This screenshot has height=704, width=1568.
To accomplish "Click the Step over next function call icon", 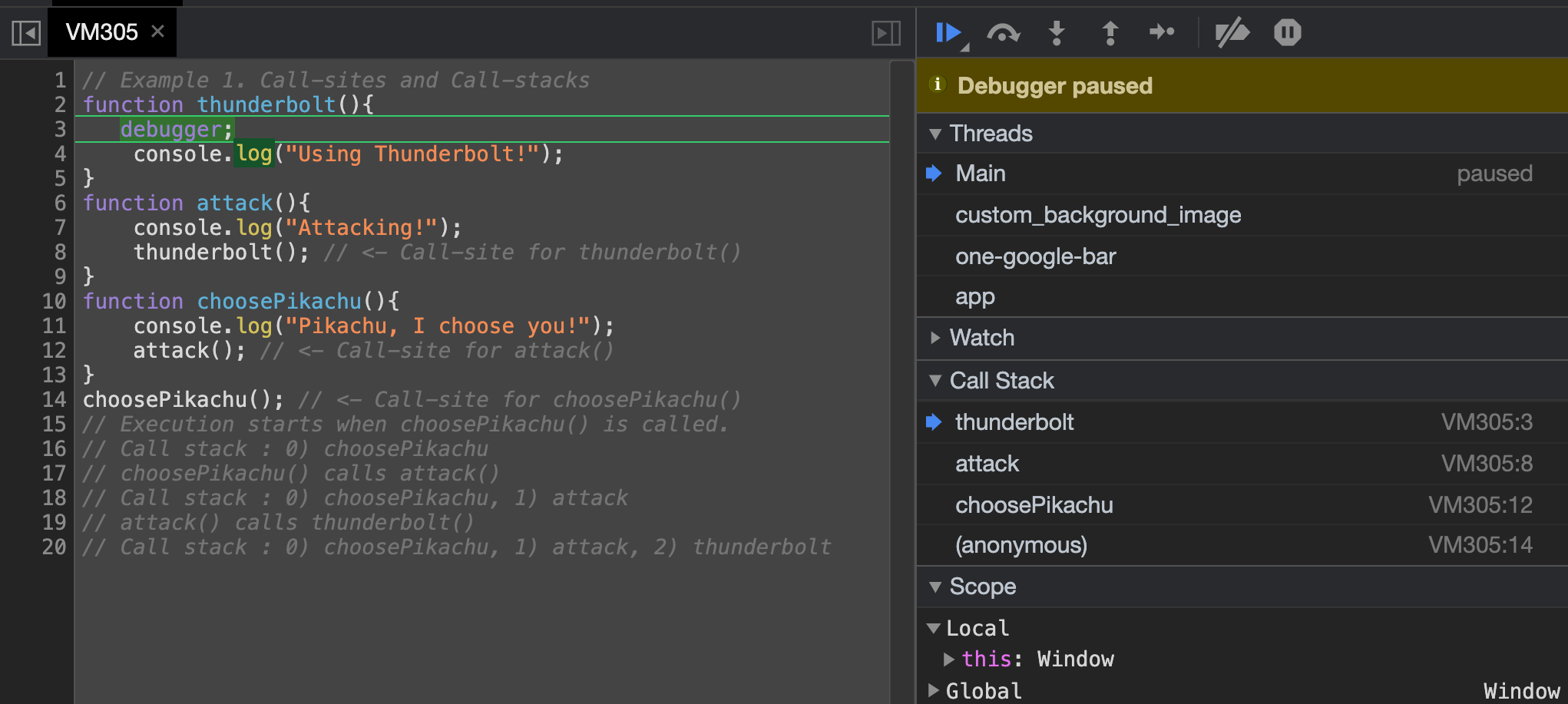I will pos(1002,32).
